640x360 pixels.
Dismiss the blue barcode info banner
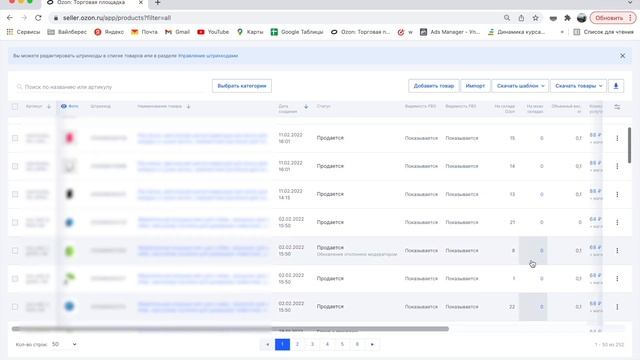[622, 56]
